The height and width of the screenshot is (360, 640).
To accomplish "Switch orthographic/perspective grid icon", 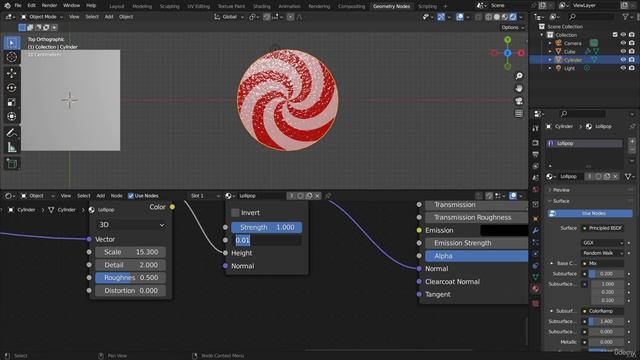I will [519, 113].
